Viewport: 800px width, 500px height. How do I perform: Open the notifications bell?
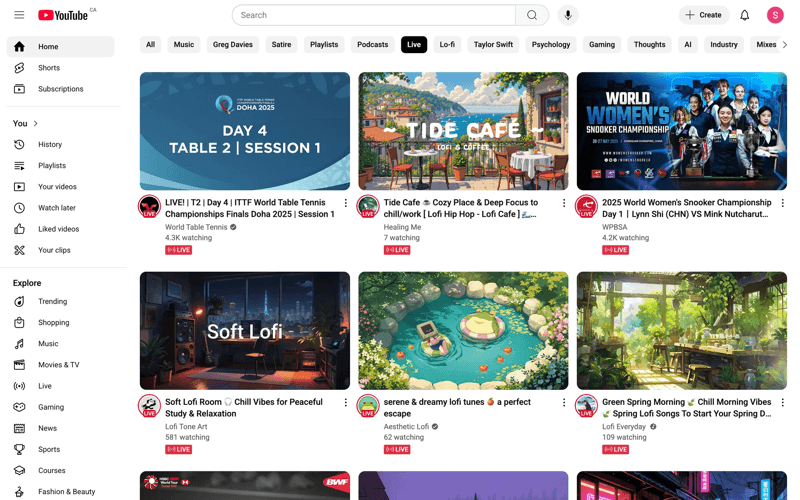[x=744, y=15]
